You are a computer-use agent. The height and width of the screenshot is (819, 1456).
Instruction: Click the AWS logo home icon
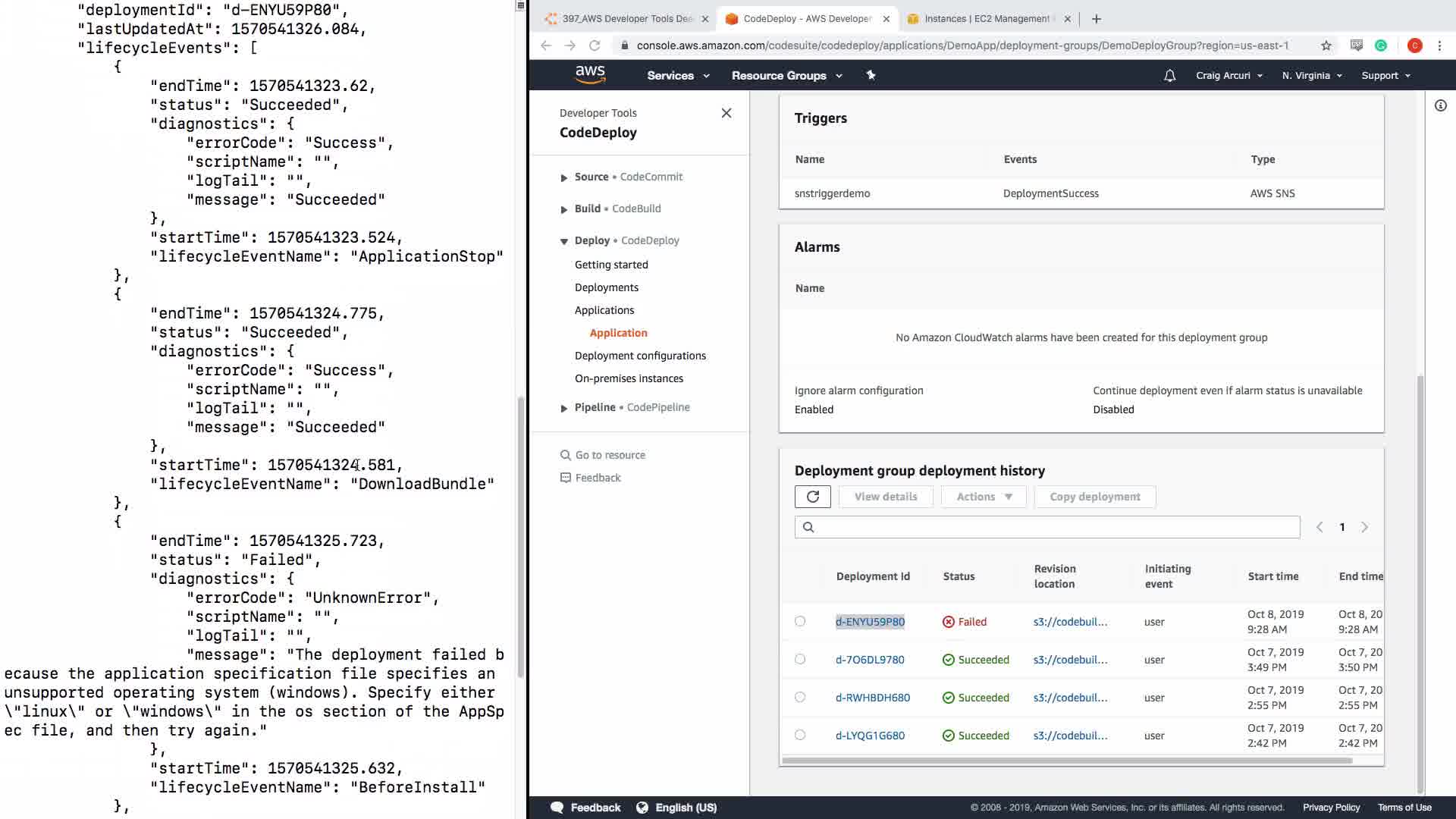click(x=590, y=74)
